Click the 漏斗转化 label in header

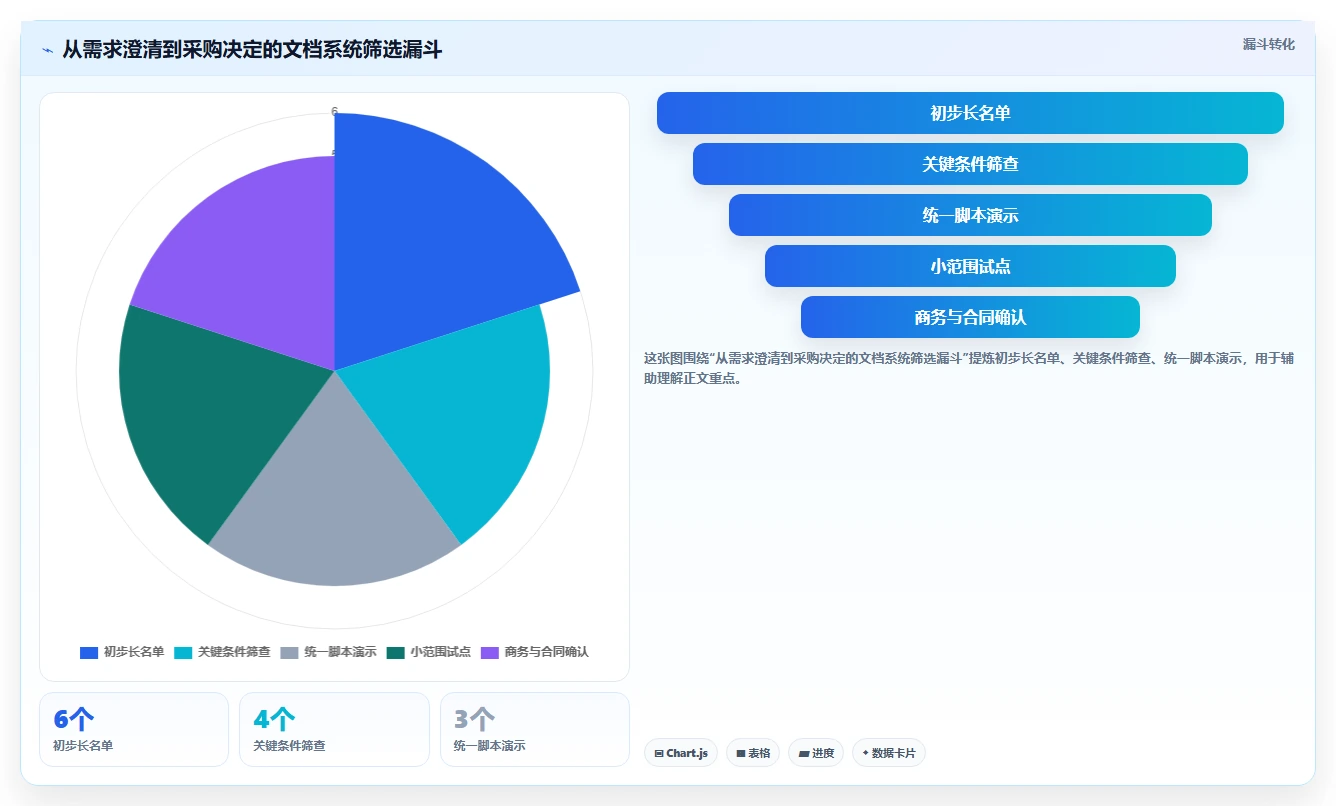coord(1268,45)
